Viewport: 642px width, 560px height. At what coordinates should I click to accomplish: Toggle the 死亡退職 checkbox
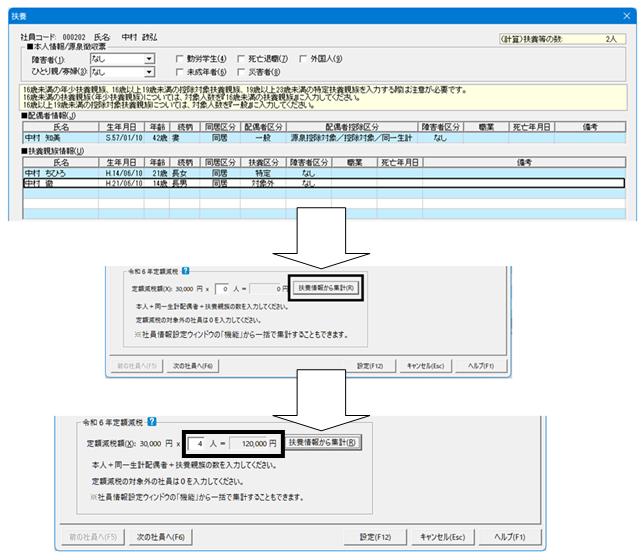pyautogui.click(x=241, y=59)
